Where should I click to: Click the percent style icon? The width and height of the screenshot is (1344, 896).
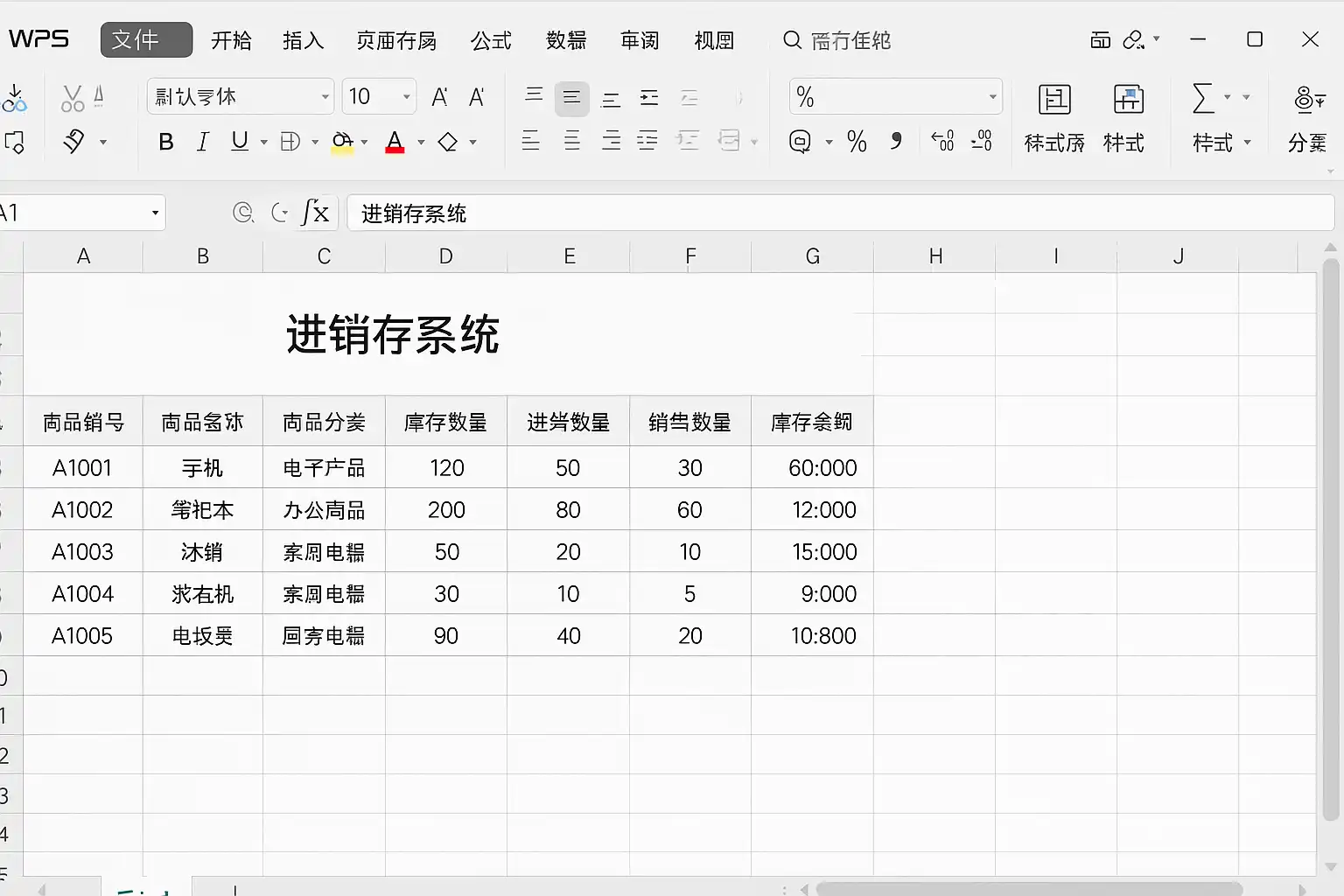[857, 142]
